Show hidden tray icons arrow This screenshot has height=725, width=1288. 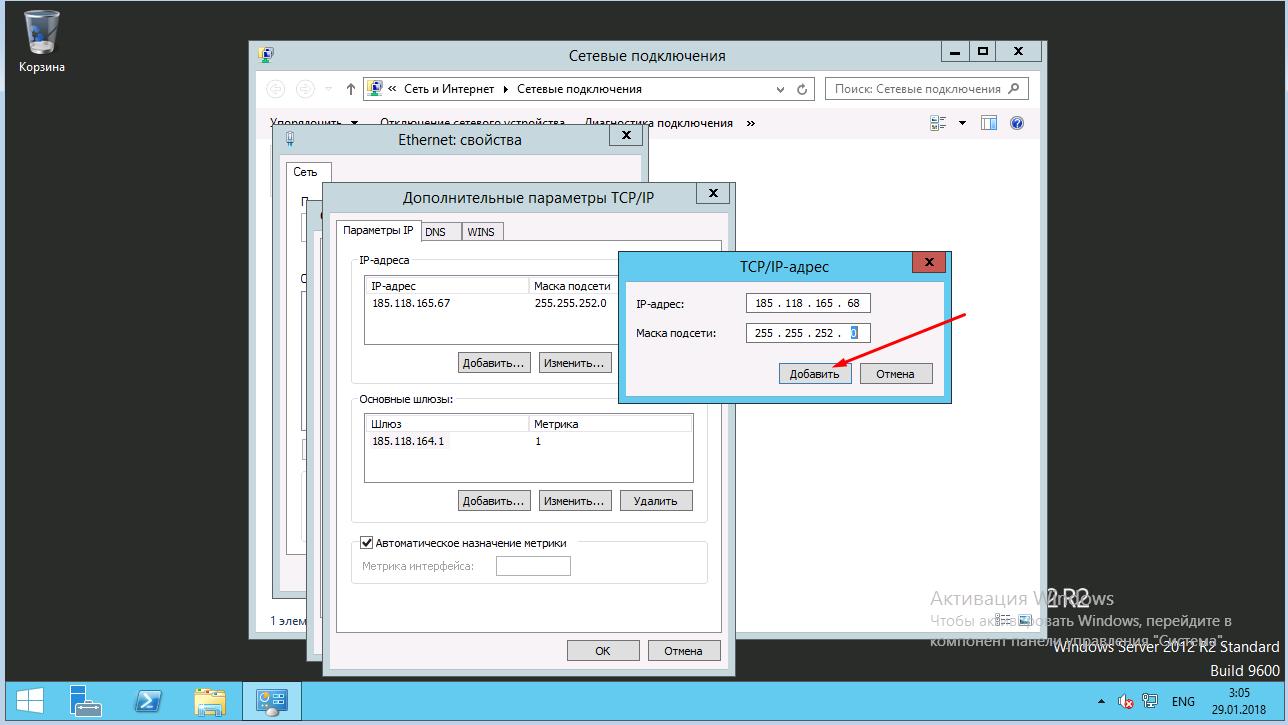(1102, 702)
